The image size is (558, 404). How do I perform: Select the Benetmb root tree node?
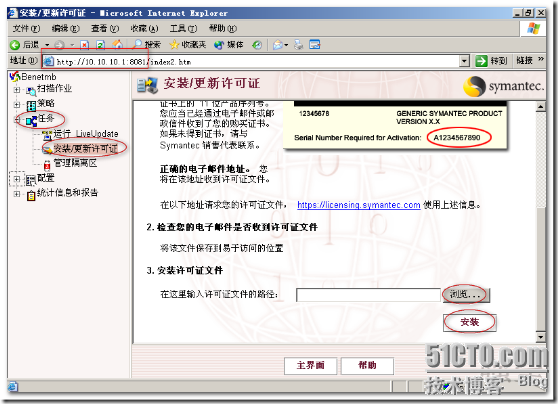(x=38, y=77)
